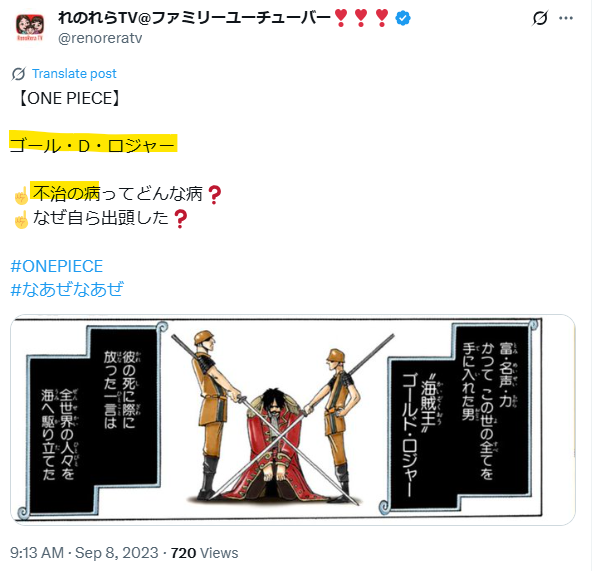The height and width of the screenshot is (571, 592).
Task: Click the first red heart emoji in name
Action: (341, 18)
